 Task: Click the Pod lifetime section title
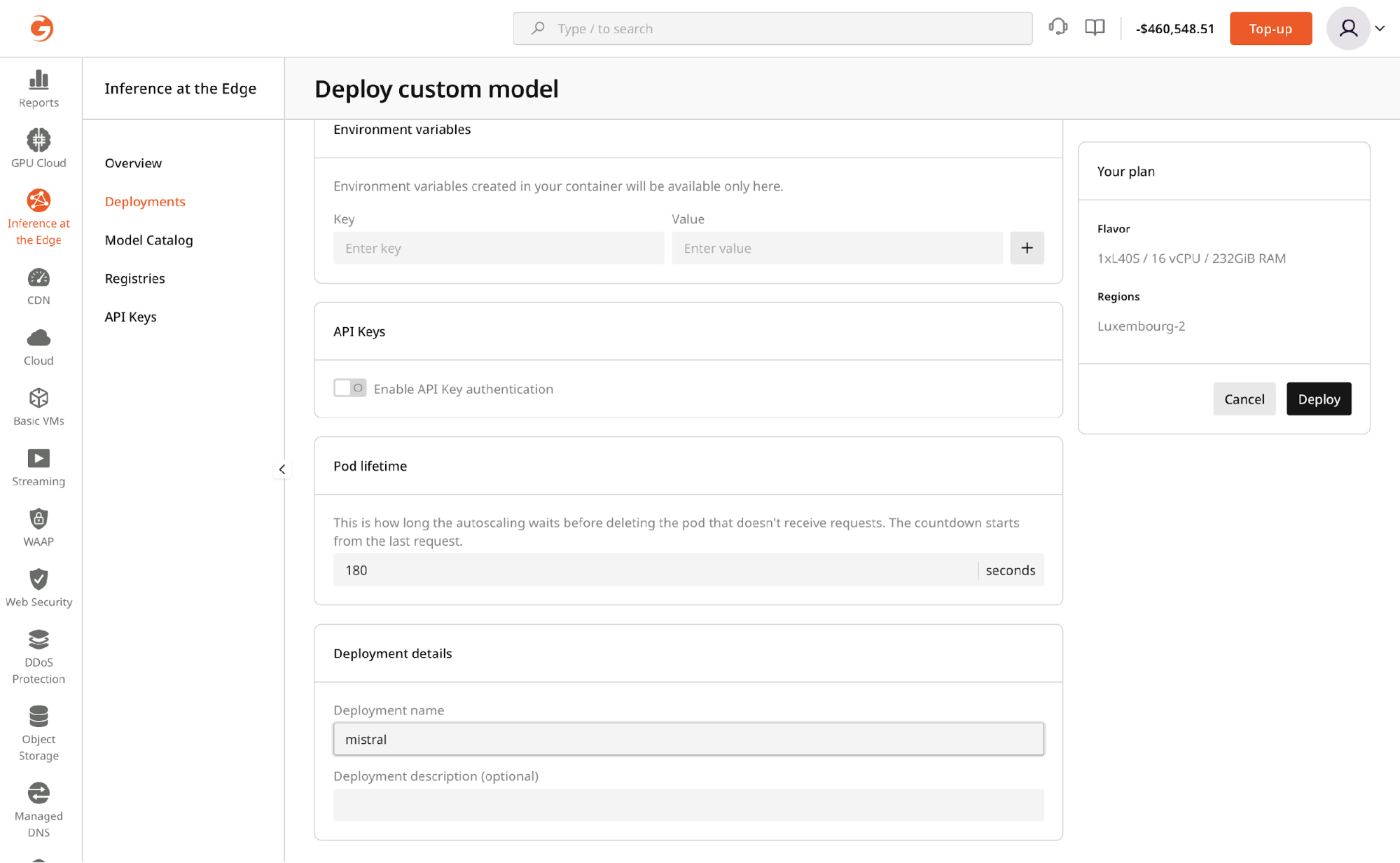click(370, 467)
